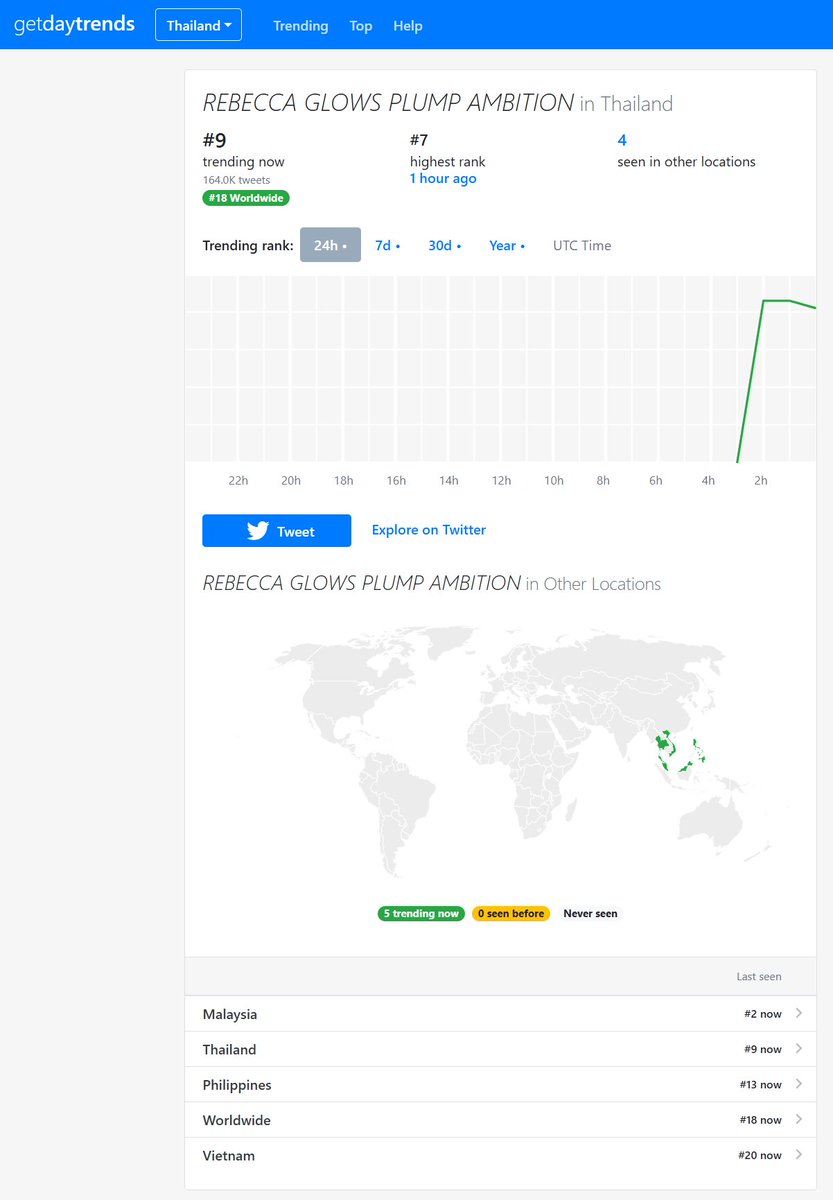Click the blue Tweet button

(277, 531)
